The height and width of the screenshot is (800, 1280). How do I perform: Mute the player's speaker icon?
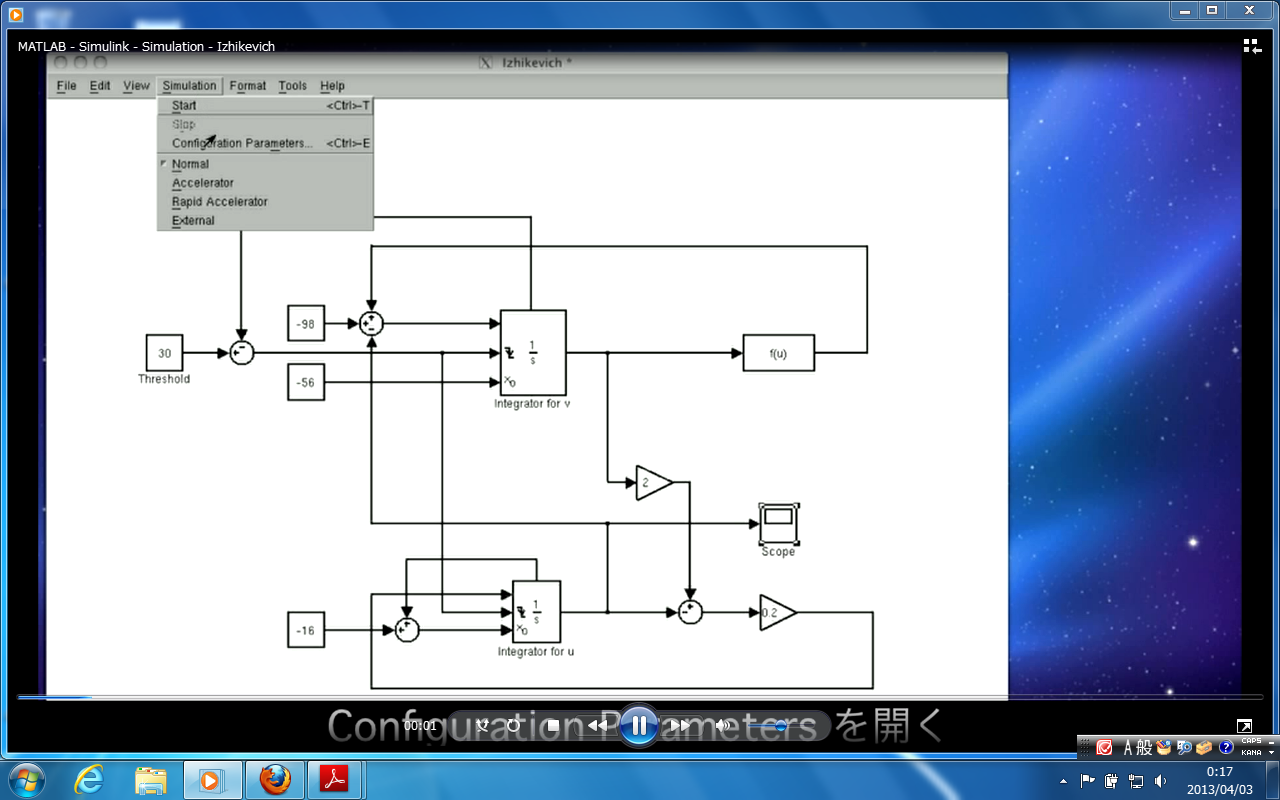pyautogui.click(x=723, y=726)
